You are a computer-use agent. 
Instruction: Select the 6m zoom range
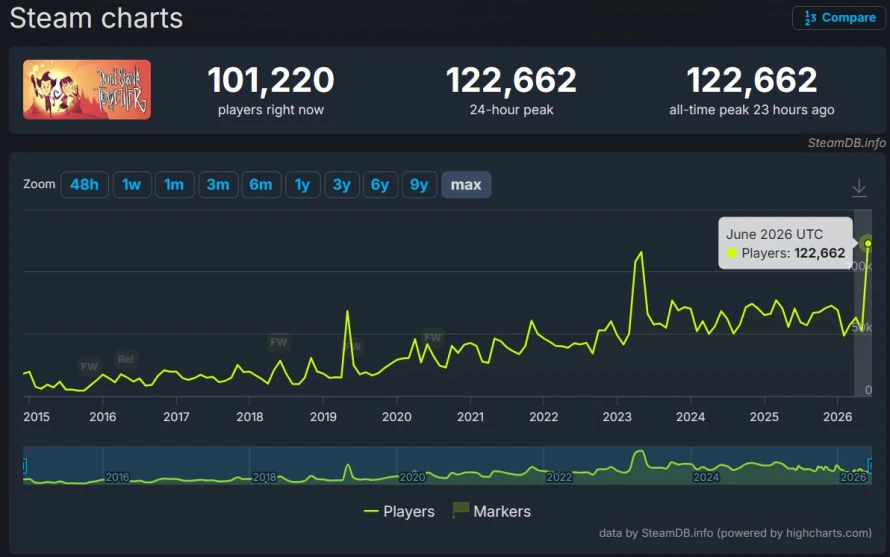[x=261, y=185]
